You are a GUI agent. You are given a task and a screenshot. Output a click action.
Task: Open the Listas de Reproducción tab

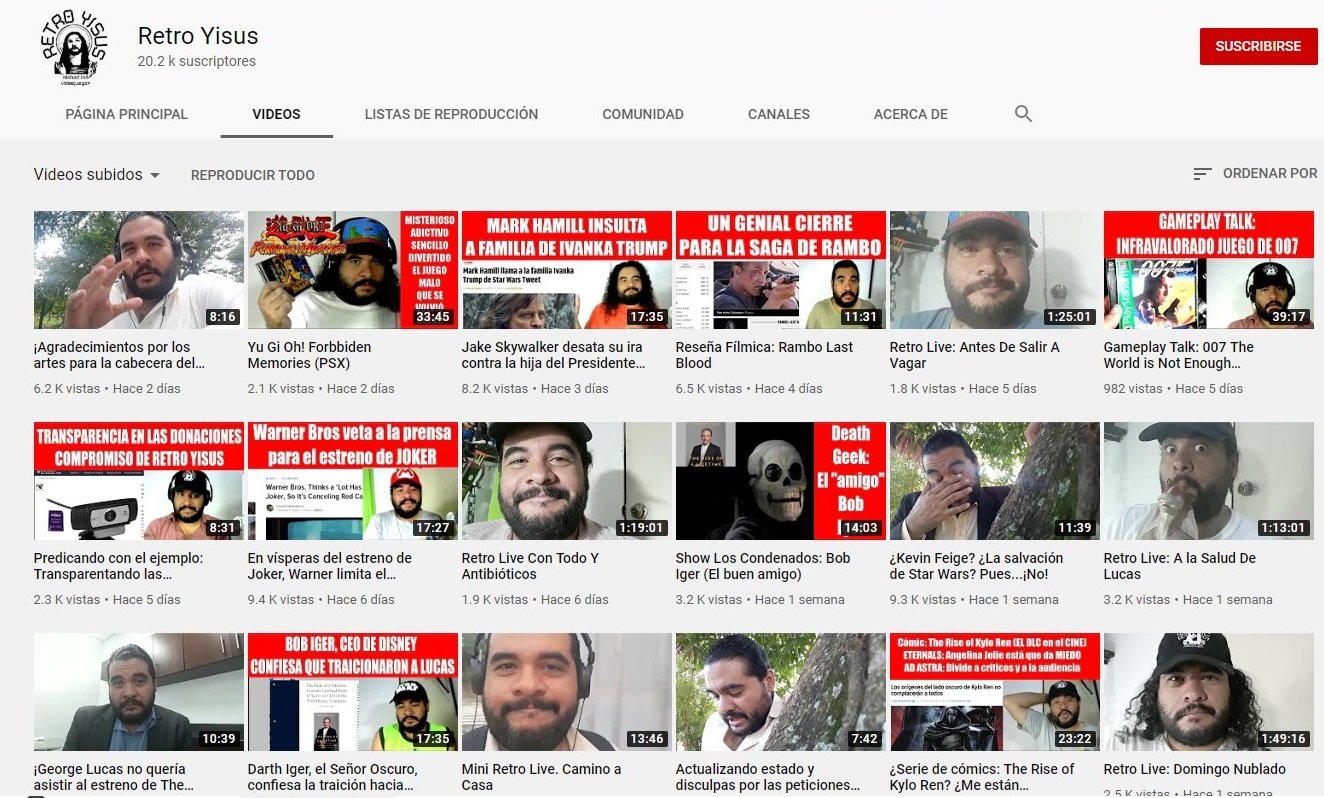click(451, 114)
